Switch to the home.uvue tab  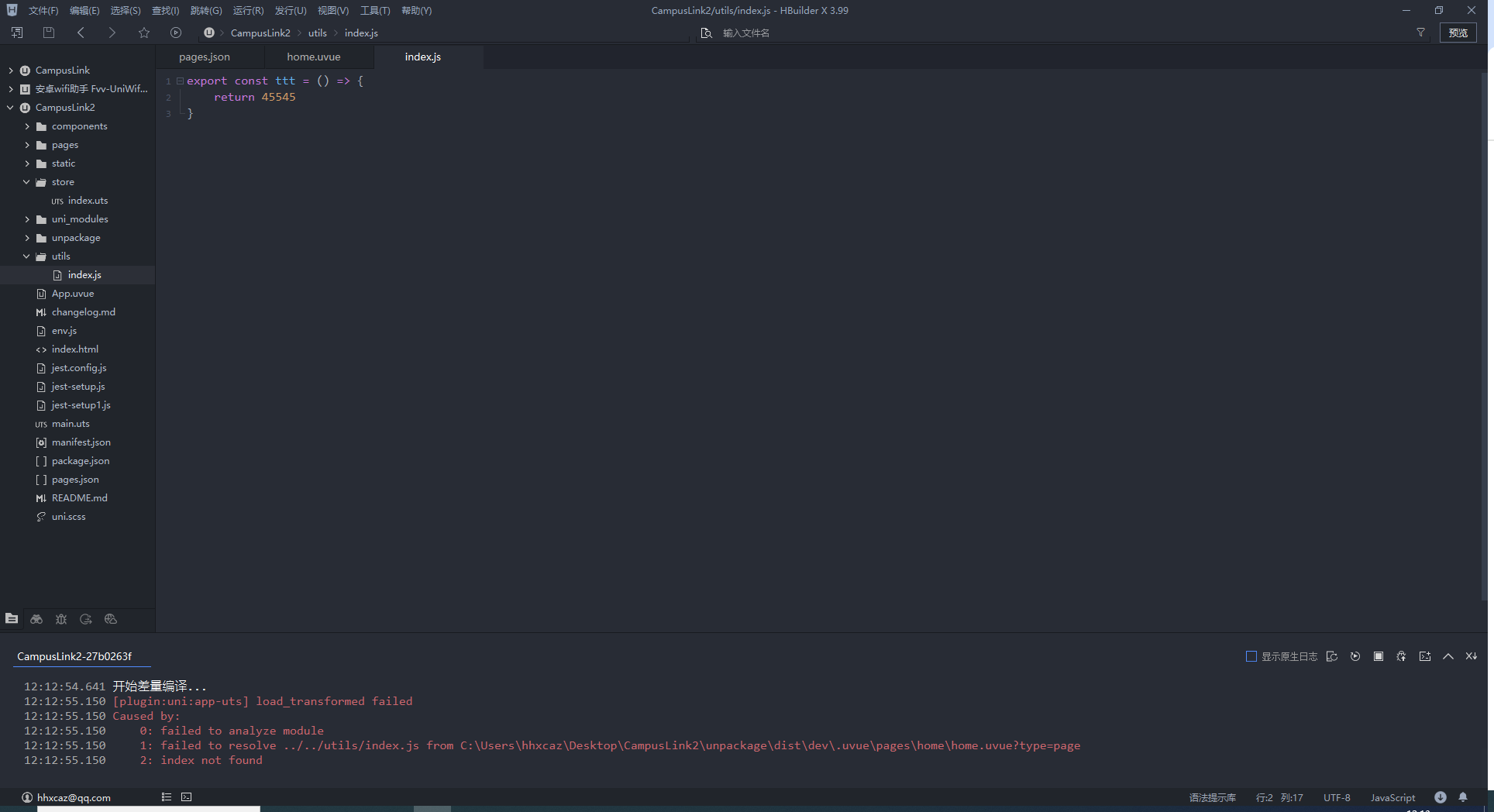point(314,57)
